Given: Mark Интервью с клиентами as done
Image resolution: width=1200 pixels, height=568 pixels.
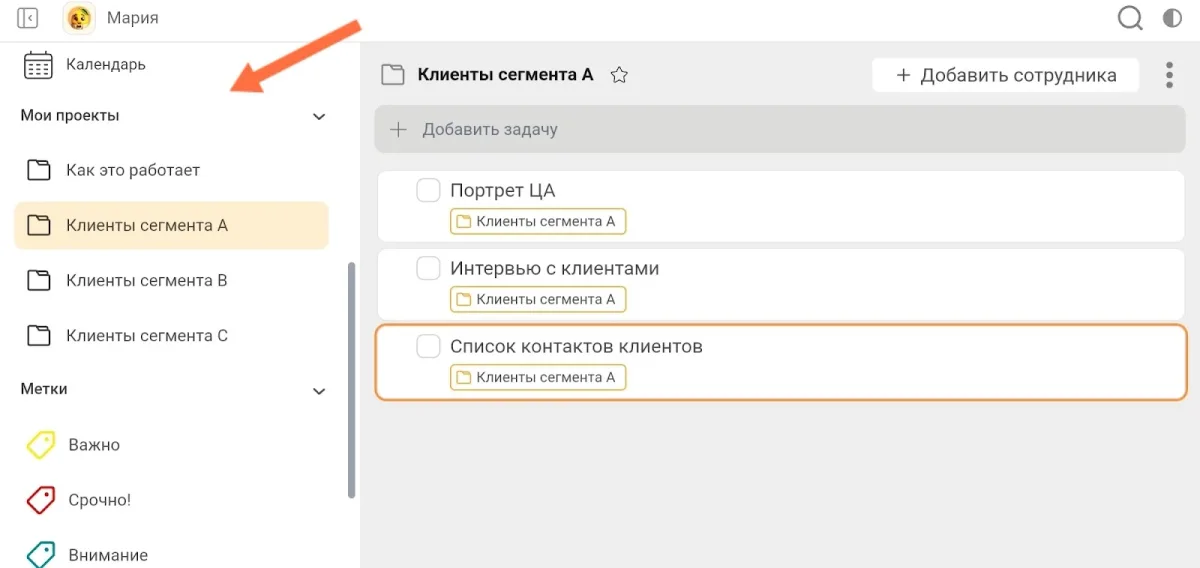Looking at the screenshot, I should coord(428,268).
